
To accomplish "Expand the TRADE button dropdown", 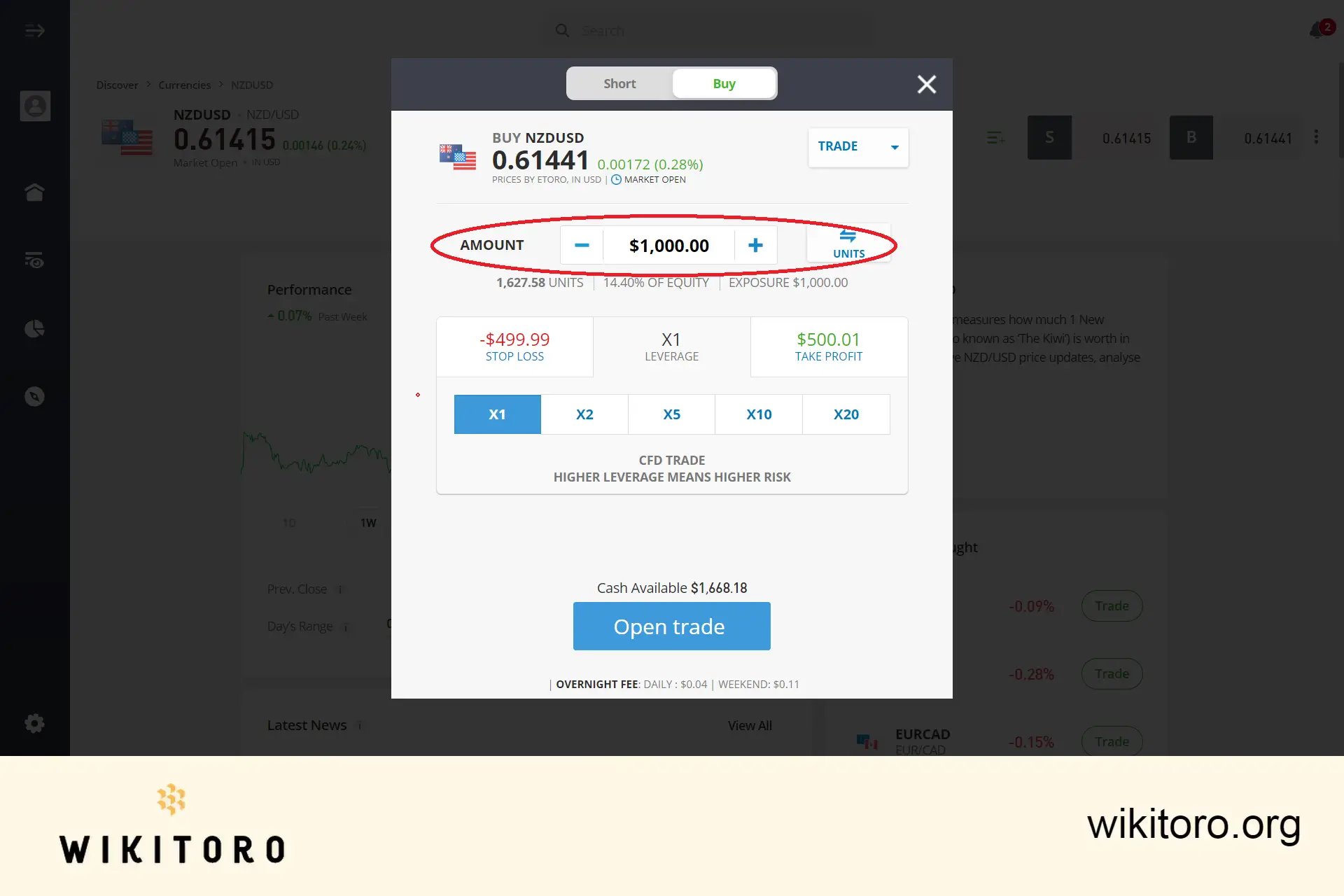I will pyautogui.click(x=893, y=148).
